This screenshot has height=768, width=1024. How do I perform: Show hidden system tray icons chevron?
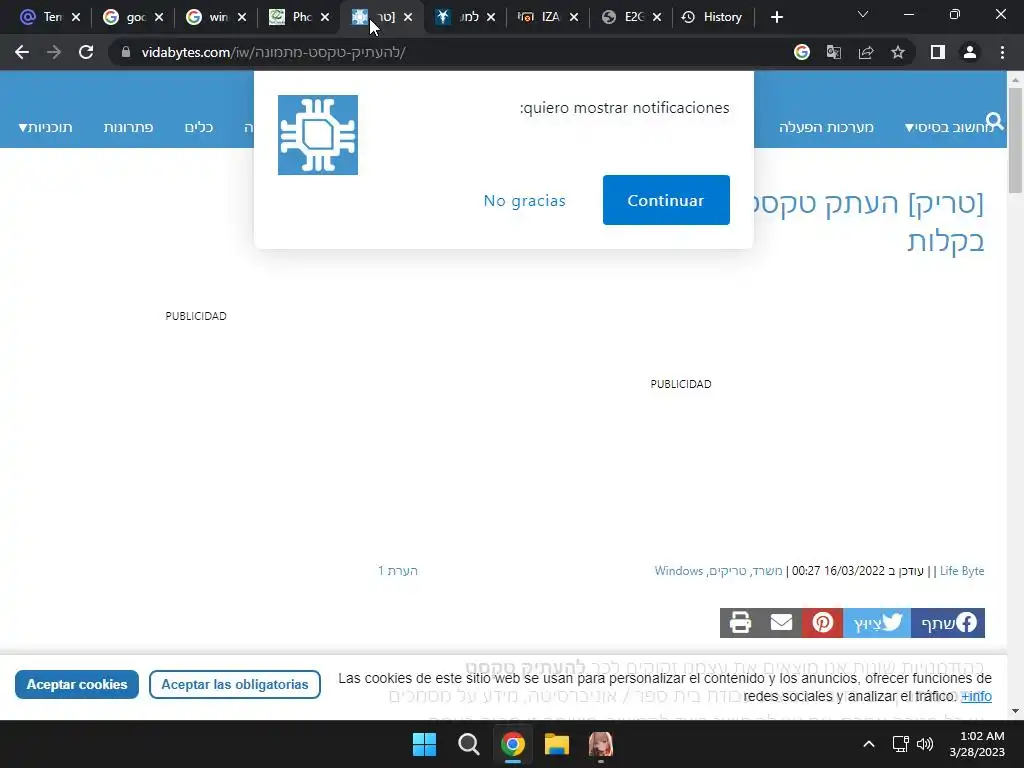coord(869,744)
